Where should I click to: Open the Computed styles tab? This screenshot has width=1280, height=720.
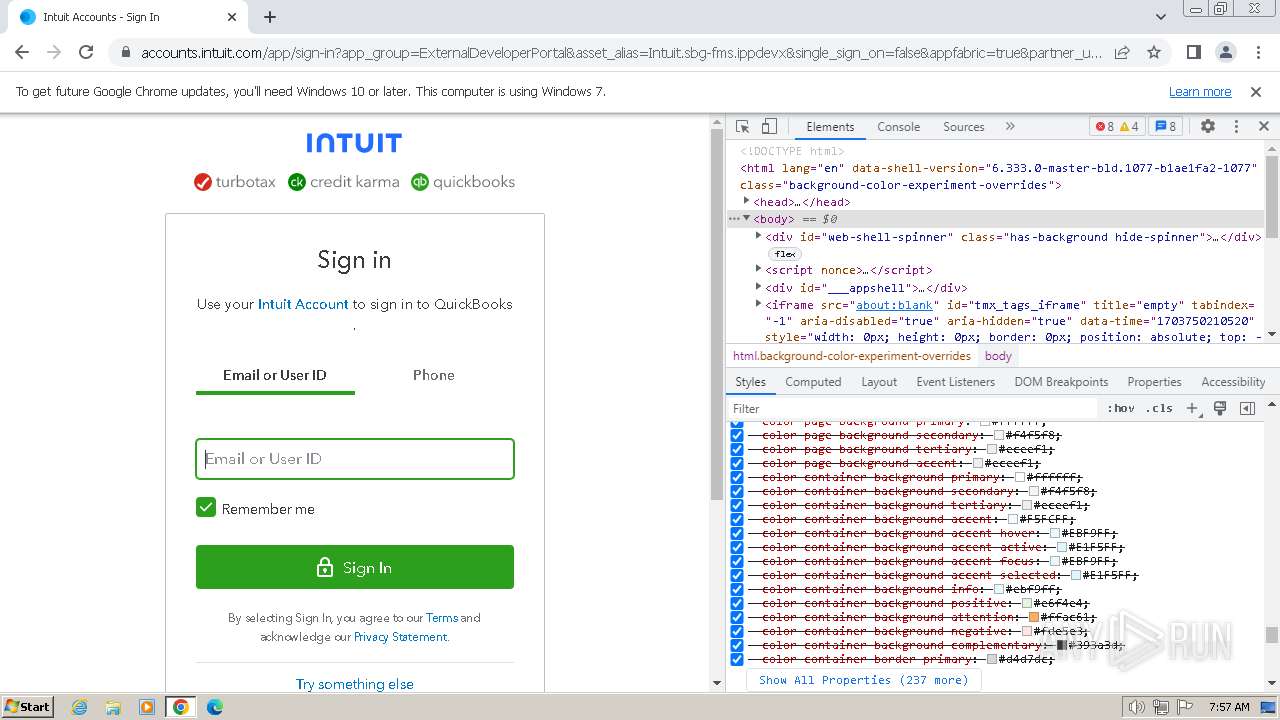[813, 382]
